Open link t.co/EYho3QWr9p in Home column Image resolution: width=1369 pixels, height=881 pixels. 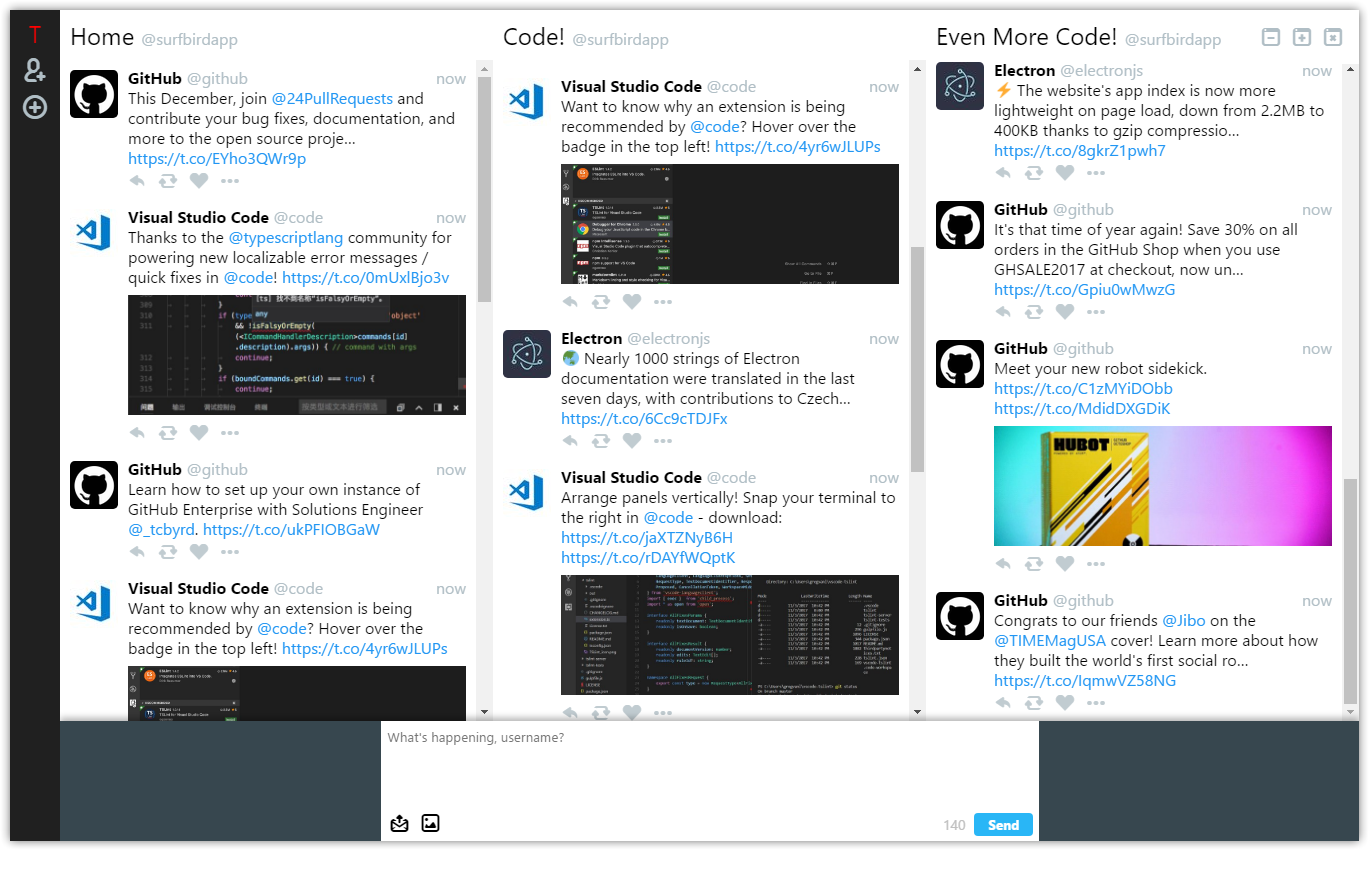217,159
